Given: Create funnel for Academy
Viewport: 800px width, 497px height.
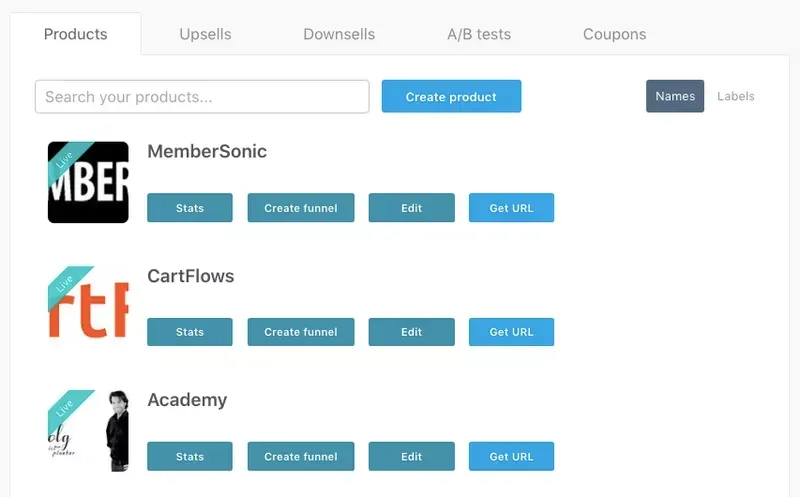Looking at the screenshot, I should point(301,456).
